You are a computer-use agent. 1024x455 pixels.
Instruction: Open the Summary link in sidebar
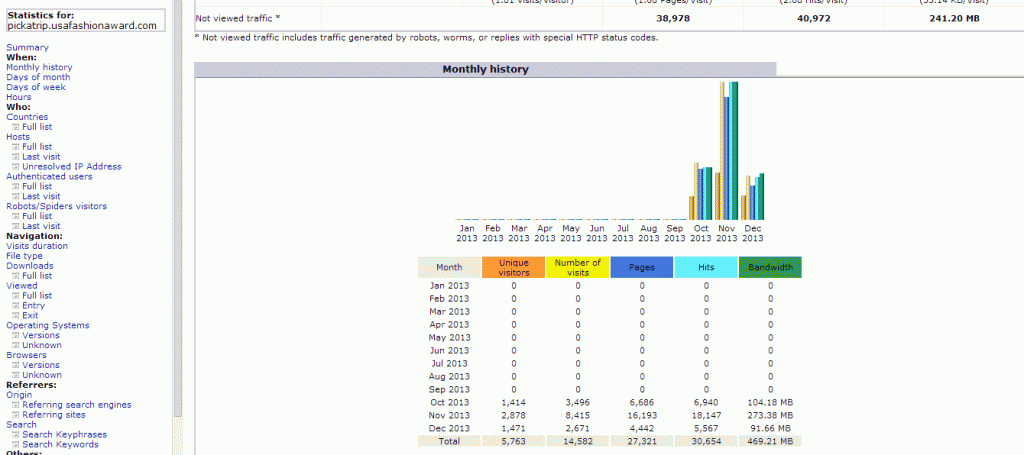pos(27,47)
